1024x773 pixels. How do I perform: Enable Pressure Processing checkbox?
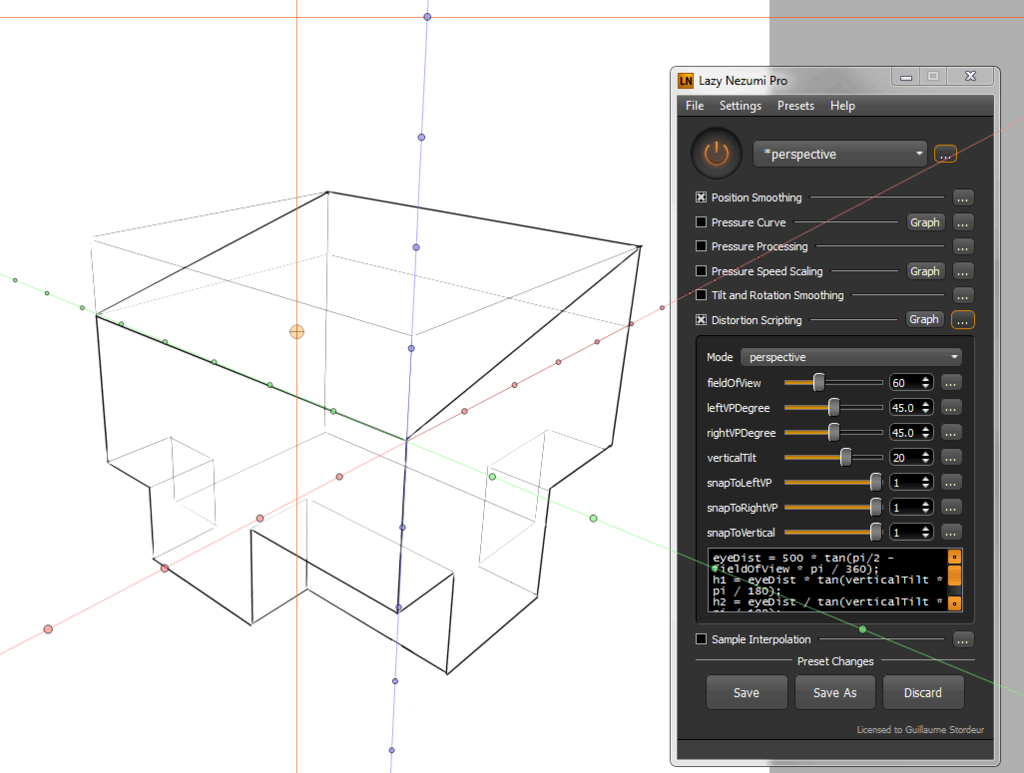click(x=701, y=246)
